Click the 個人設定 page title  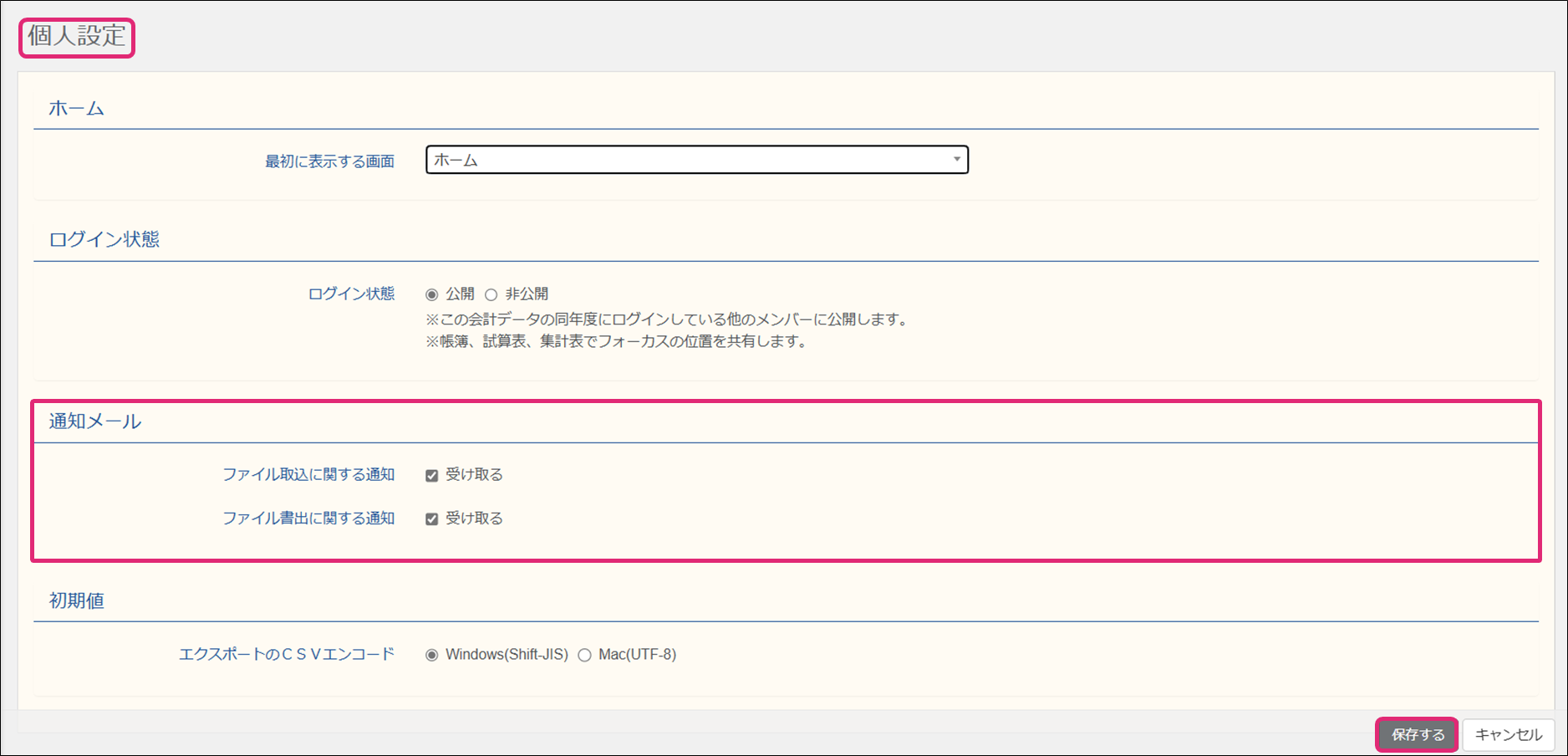77,37
